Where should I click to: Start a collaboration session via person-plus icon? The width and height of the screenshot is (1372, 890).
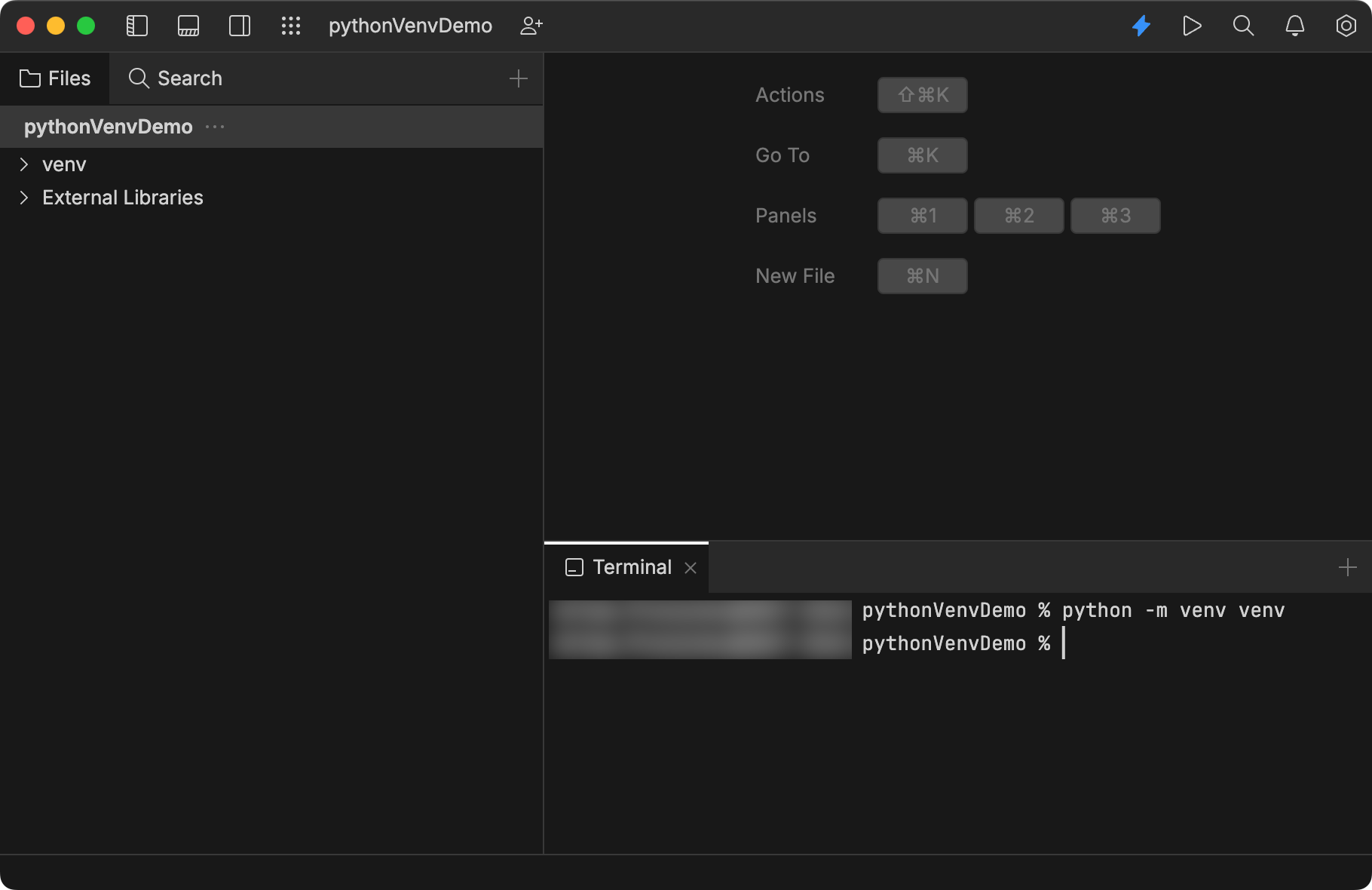tap(531, 25)
